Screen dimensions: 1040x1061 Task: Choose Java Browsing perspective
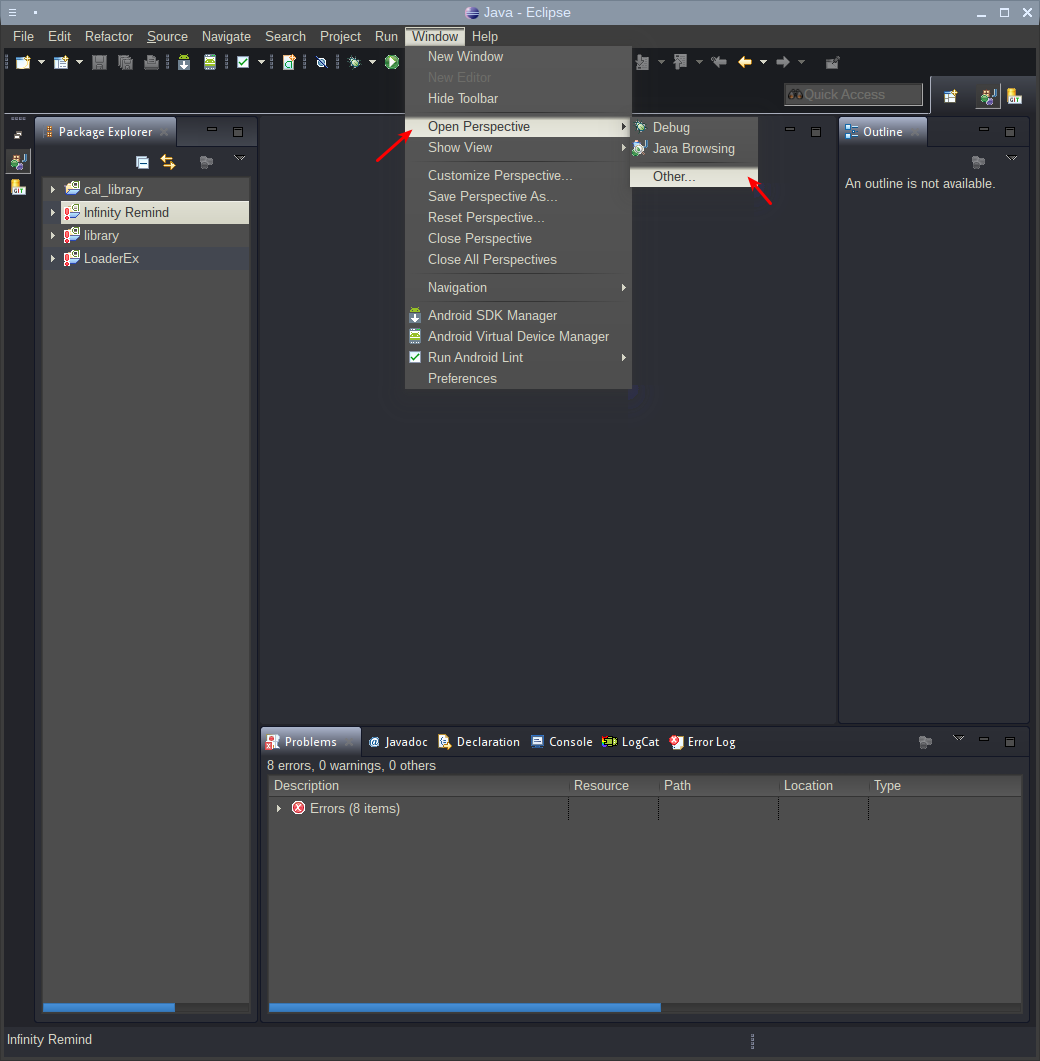point(694,148)
